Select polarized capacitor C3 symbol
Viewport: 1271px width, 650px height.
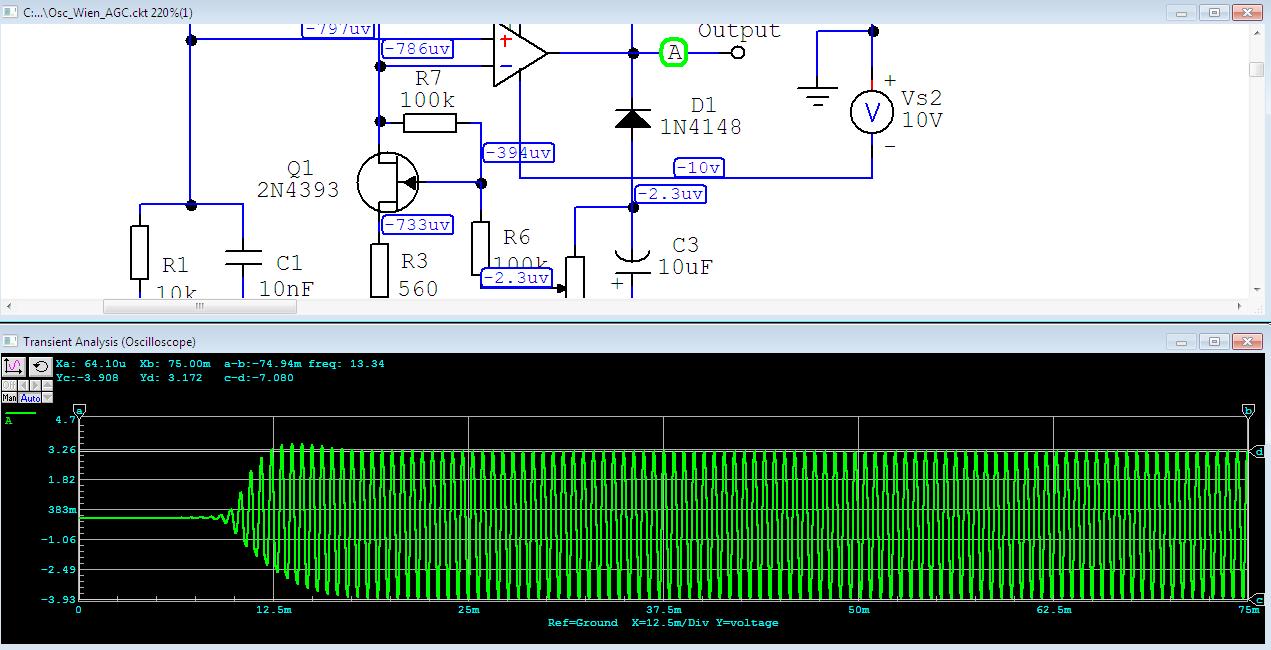[633, 260]
